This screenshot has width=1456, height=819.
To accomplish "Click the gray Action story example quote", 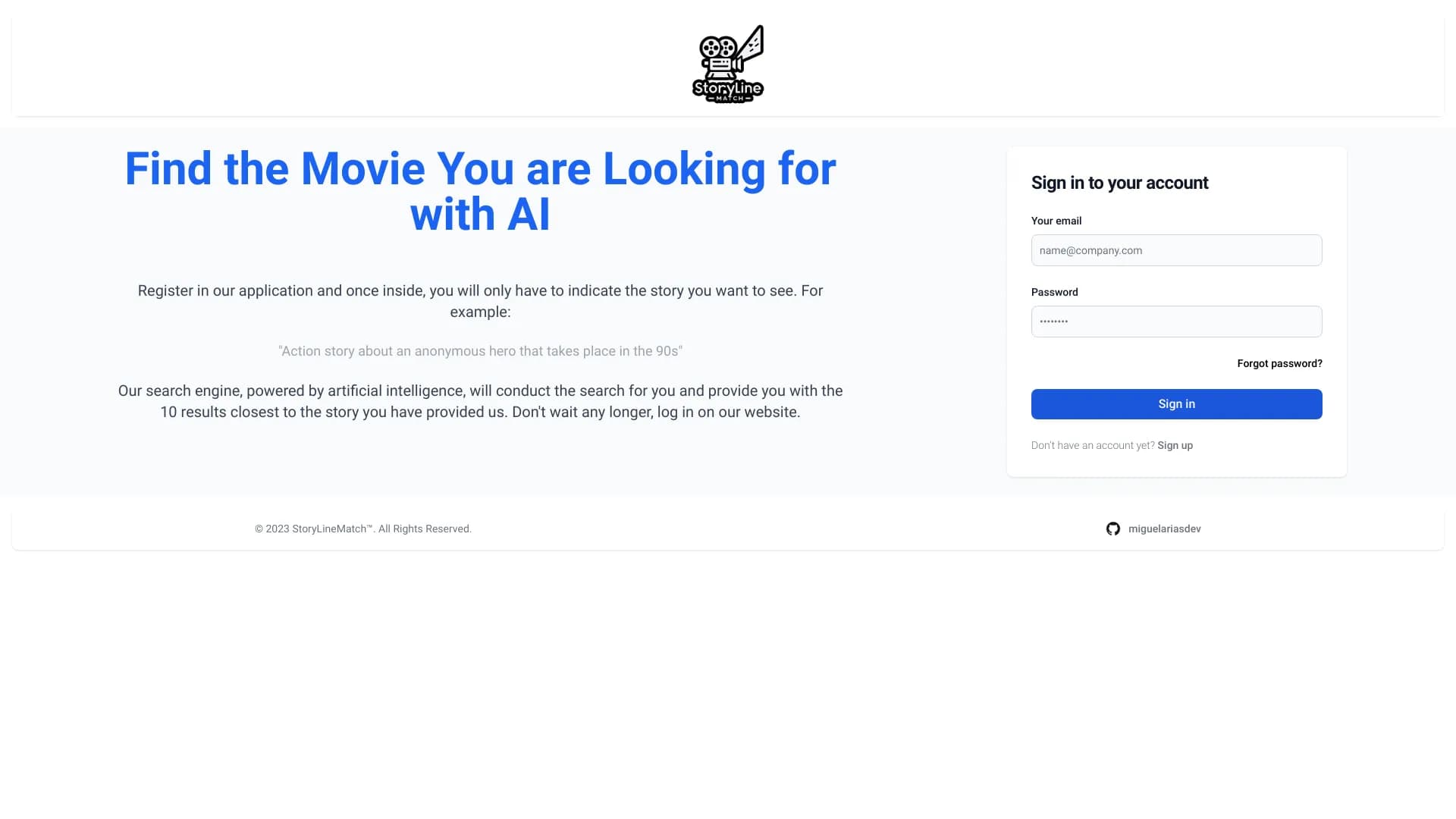I will [480, 351].
